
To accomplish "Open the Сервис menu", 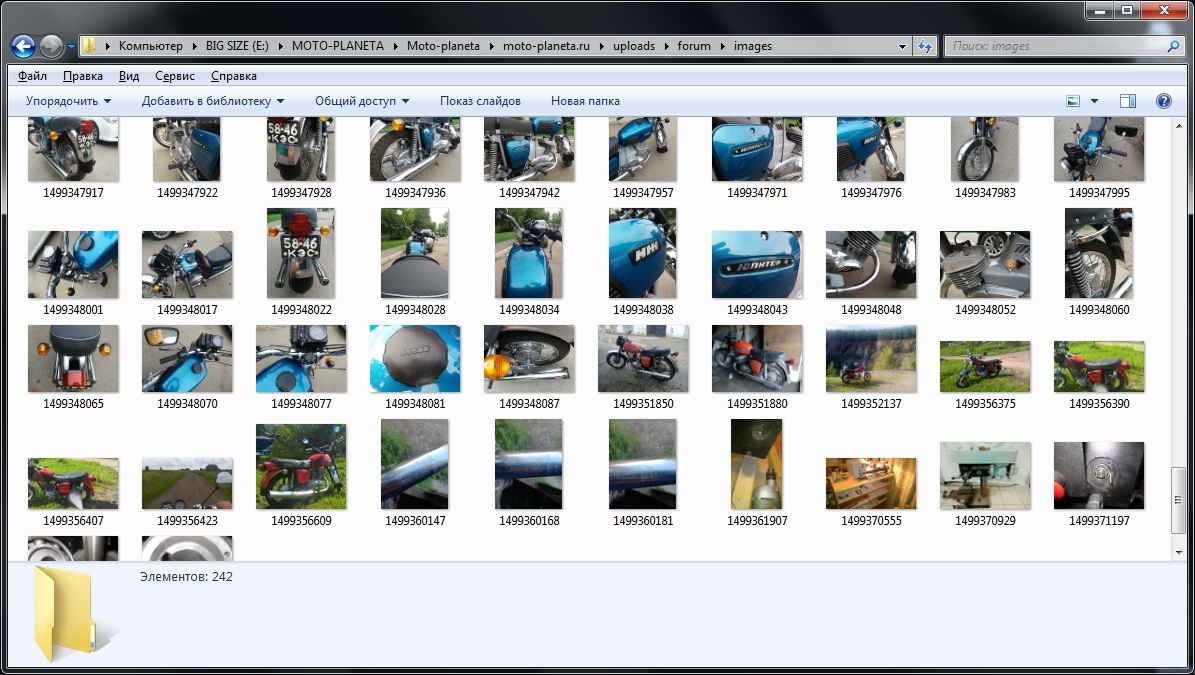I will click(x=175, y=76).
